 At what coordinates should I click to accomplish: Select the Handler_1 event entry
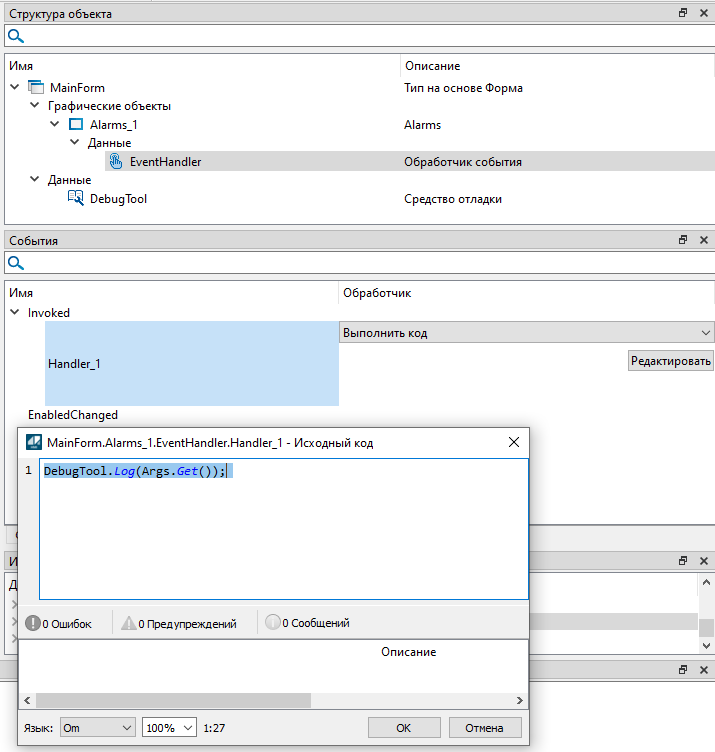(74, 364)
